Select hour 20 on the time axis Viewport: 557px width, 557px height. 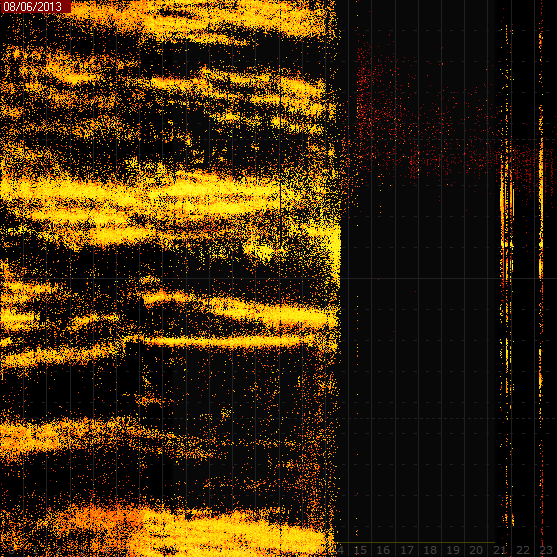476,550
